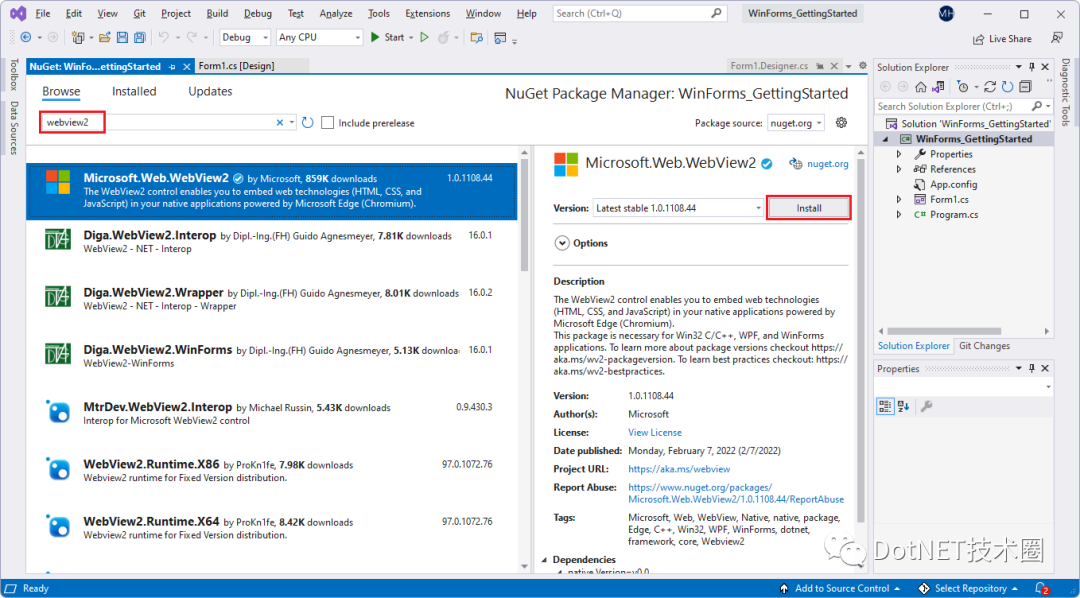Image resolution: width=1080 pixels, height=598 pixels.
Task: Click the blue Refresh icon in Solution Explorer
Action: (1007, 87)
